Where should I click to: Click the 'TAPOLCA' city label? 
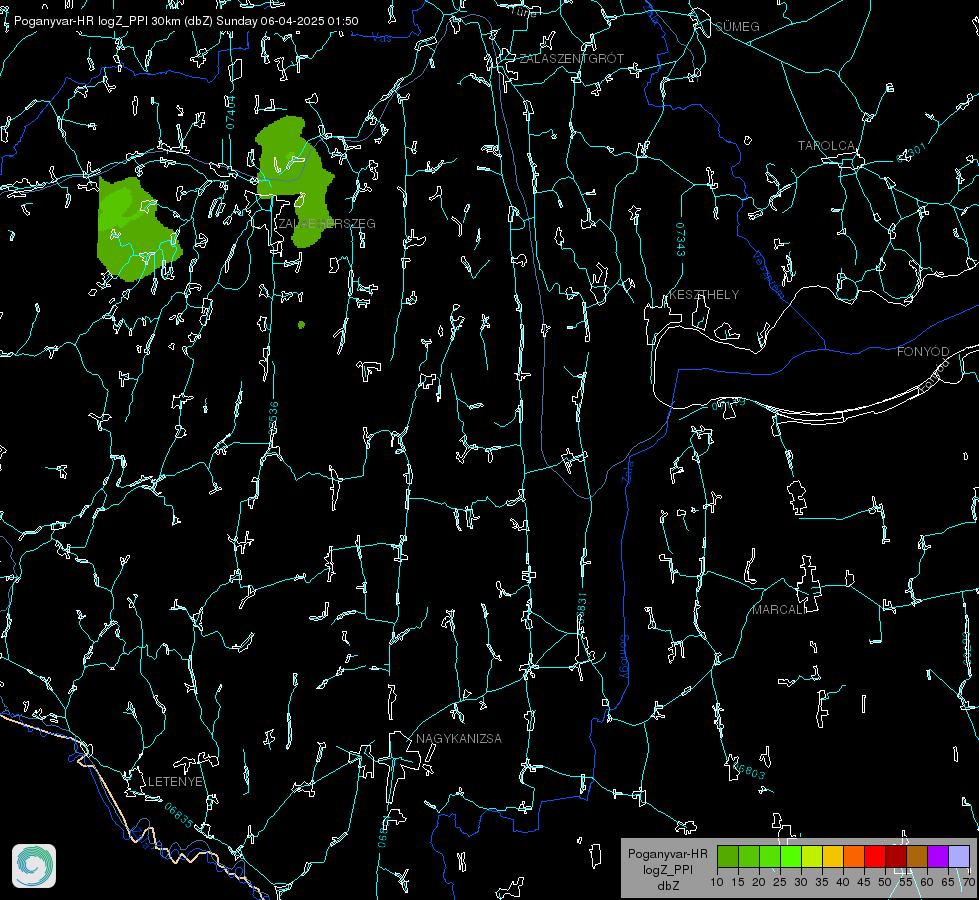point(826,146)
